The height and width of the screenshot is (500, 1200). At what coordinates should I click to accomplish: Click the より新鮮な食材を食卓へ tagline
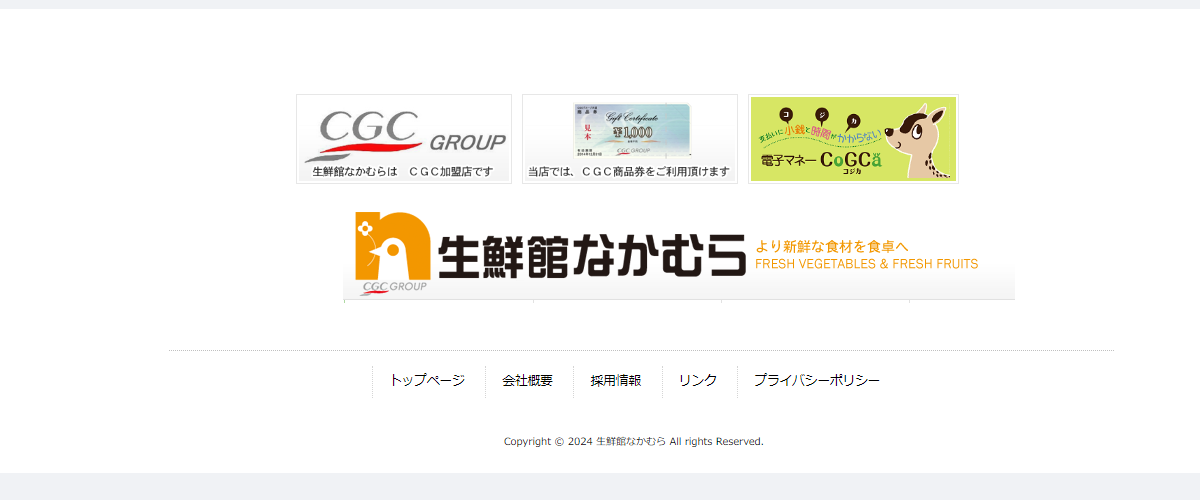coord(831,246)
